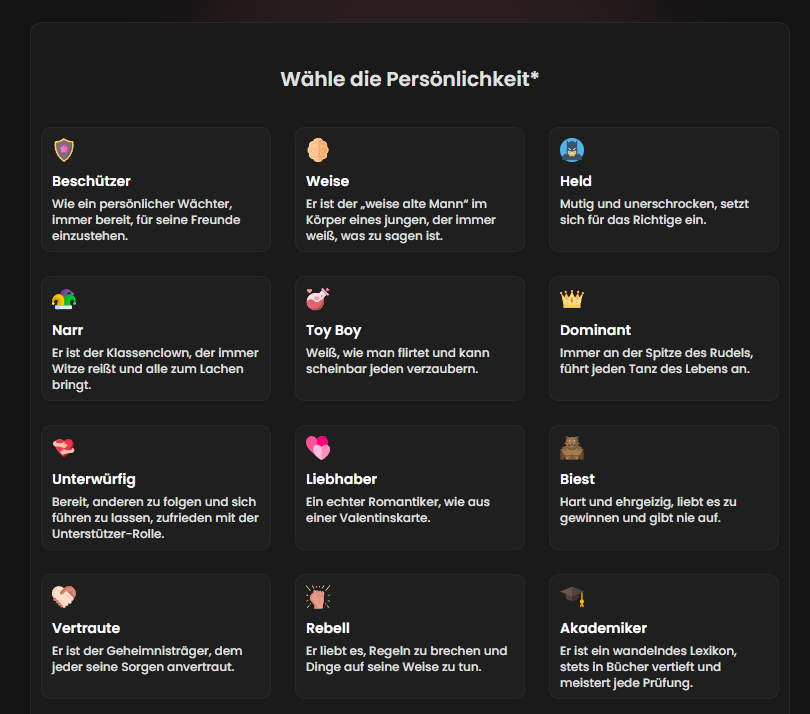The height and width of the screenshot is (714, 810).
Task: Click the shield icon on Beschützer card
Action: click(64, 150)
